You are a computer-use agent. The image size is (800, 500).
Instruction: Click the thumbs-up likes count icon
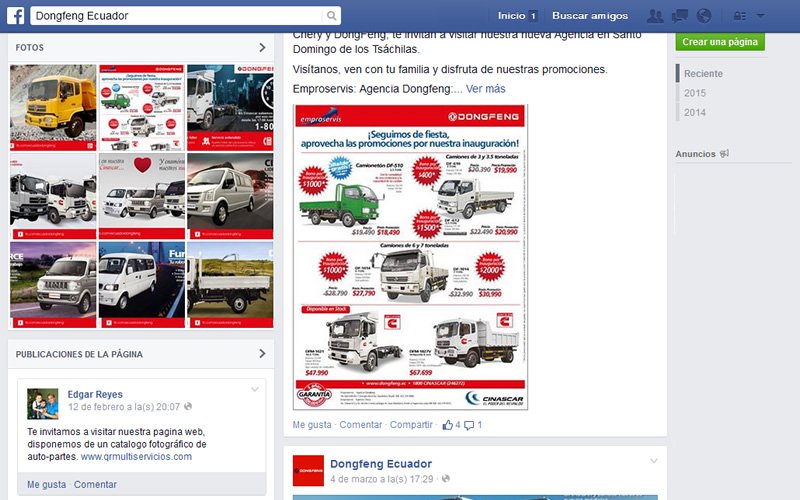[x=446, y=425]
